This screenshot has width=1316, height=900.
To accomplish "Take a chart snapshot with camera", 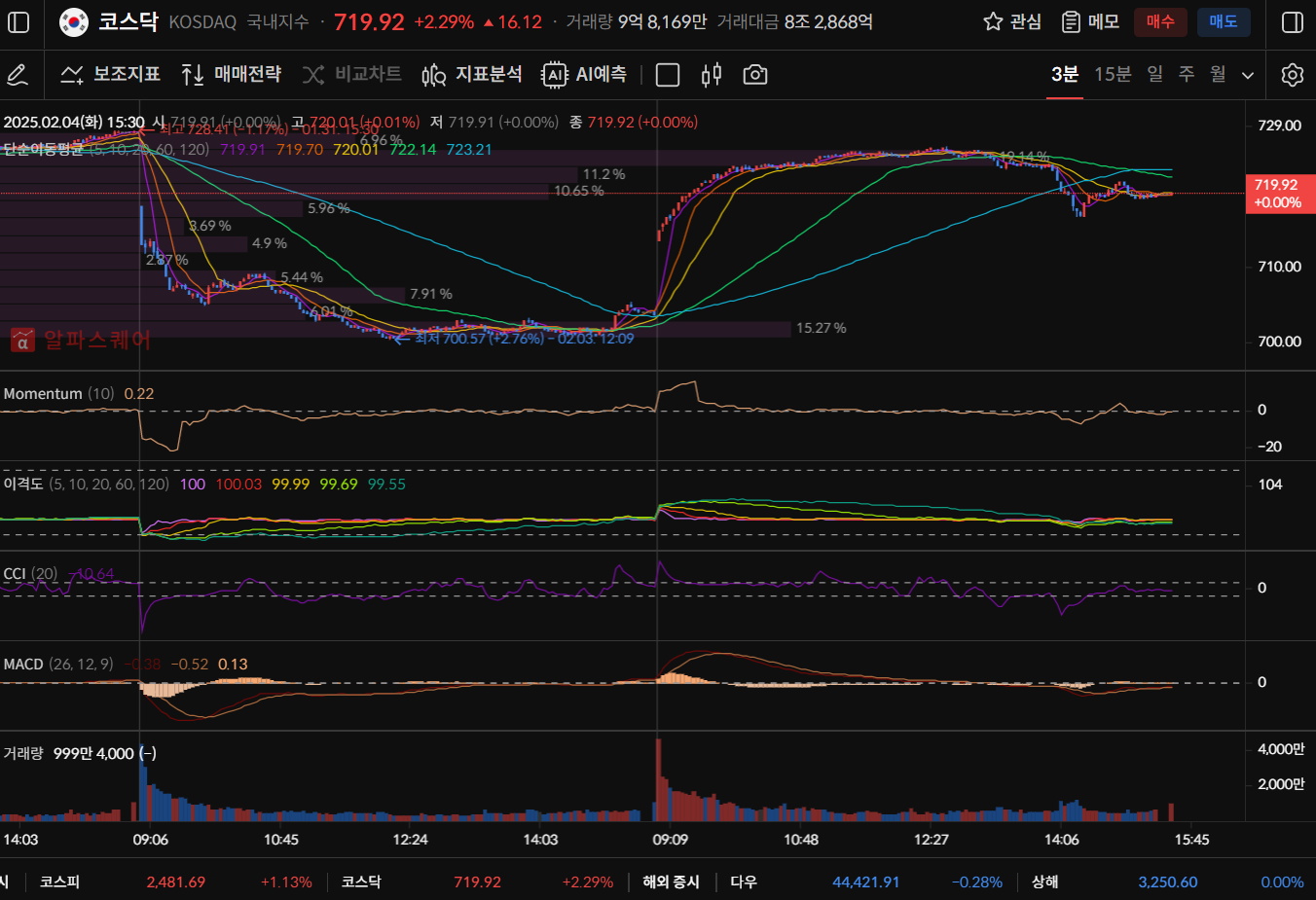I will [x=755, y=75].
